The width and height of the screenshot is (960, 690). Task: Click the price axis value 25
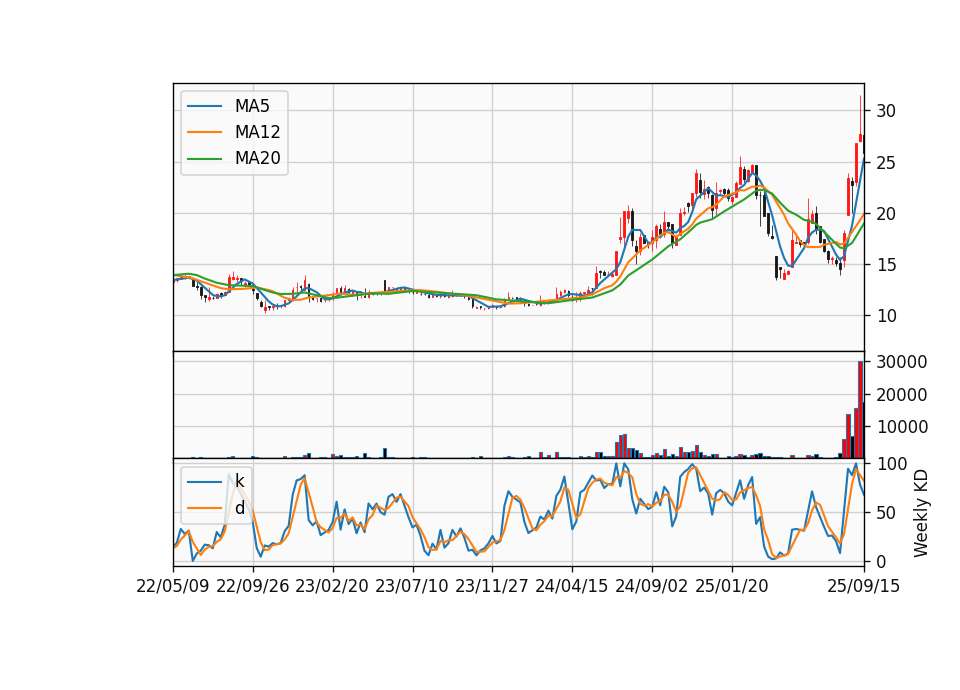pos(886,163)
